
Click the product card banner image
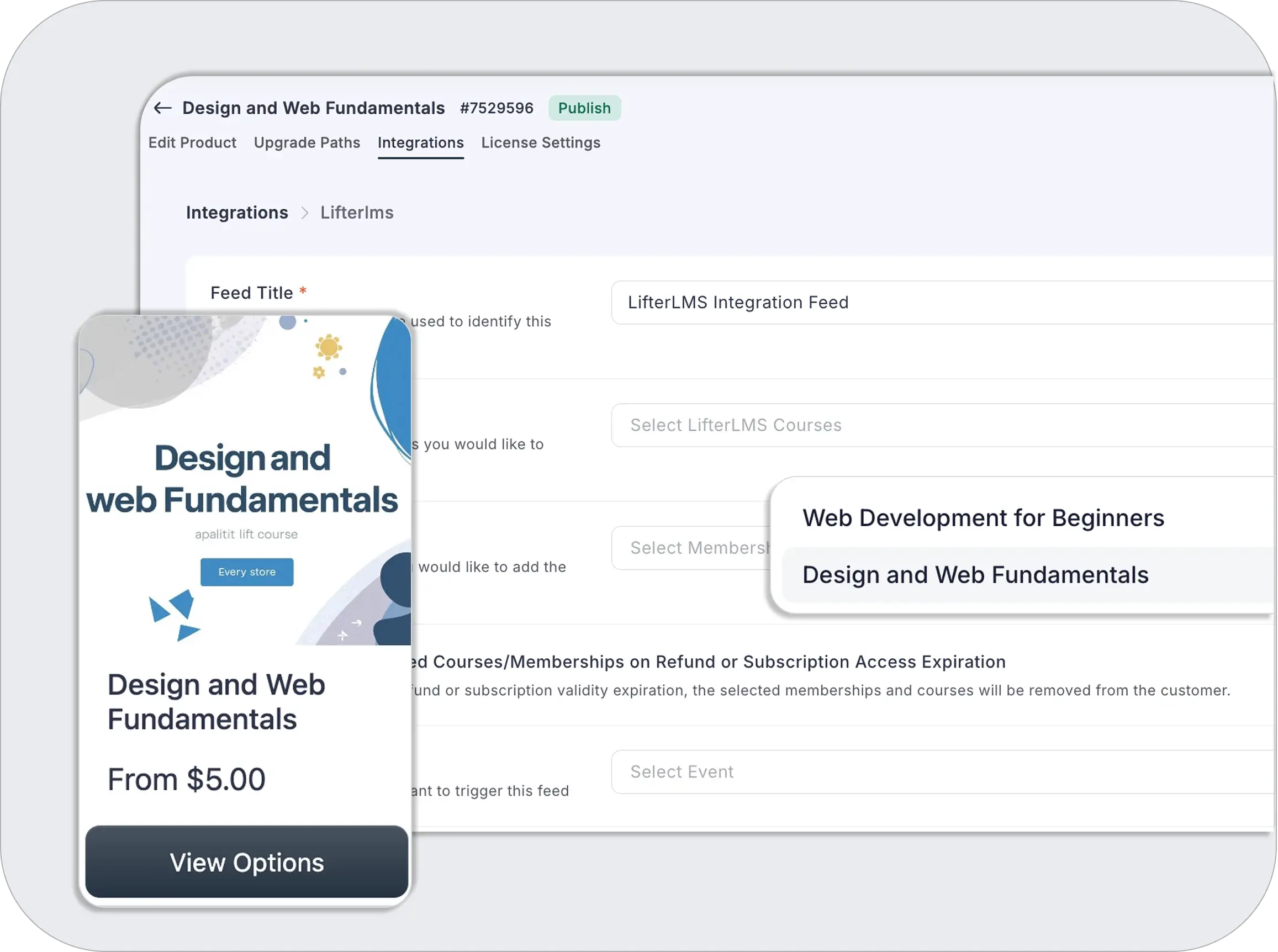pos(245,404)
